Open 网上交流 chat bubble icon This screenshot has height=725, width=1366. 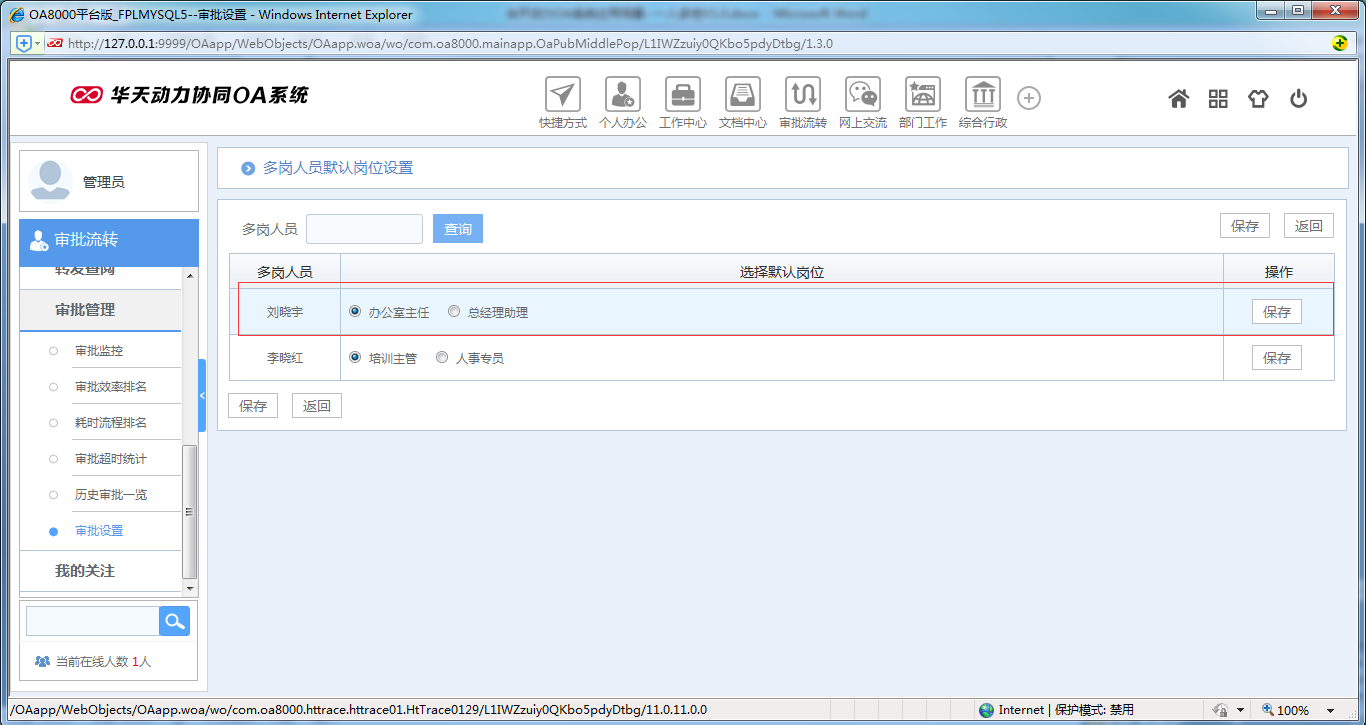(862, 95)
